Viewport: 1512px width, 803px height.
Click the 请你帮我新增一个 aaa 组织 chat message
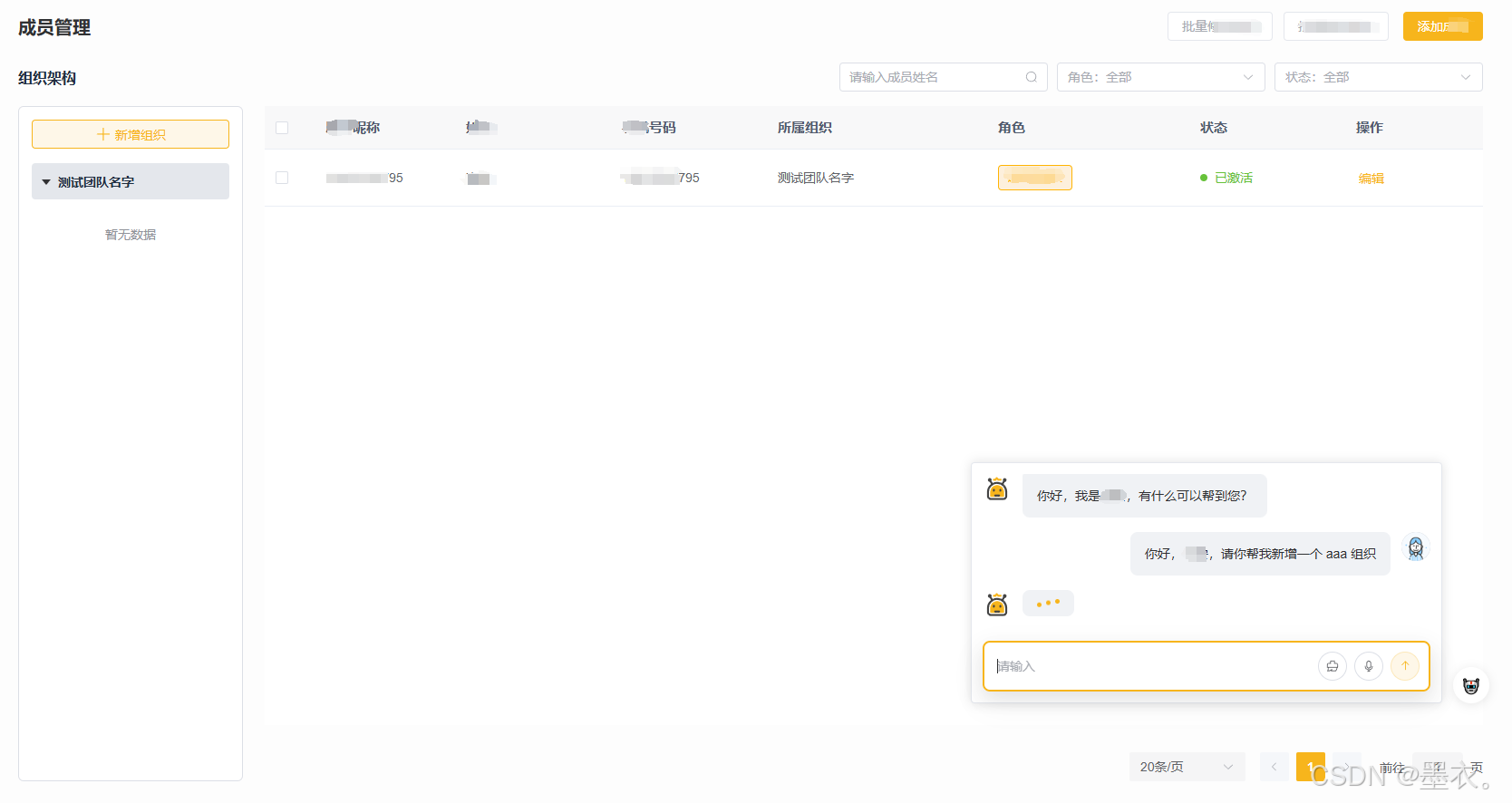[x=1260, y=554]
